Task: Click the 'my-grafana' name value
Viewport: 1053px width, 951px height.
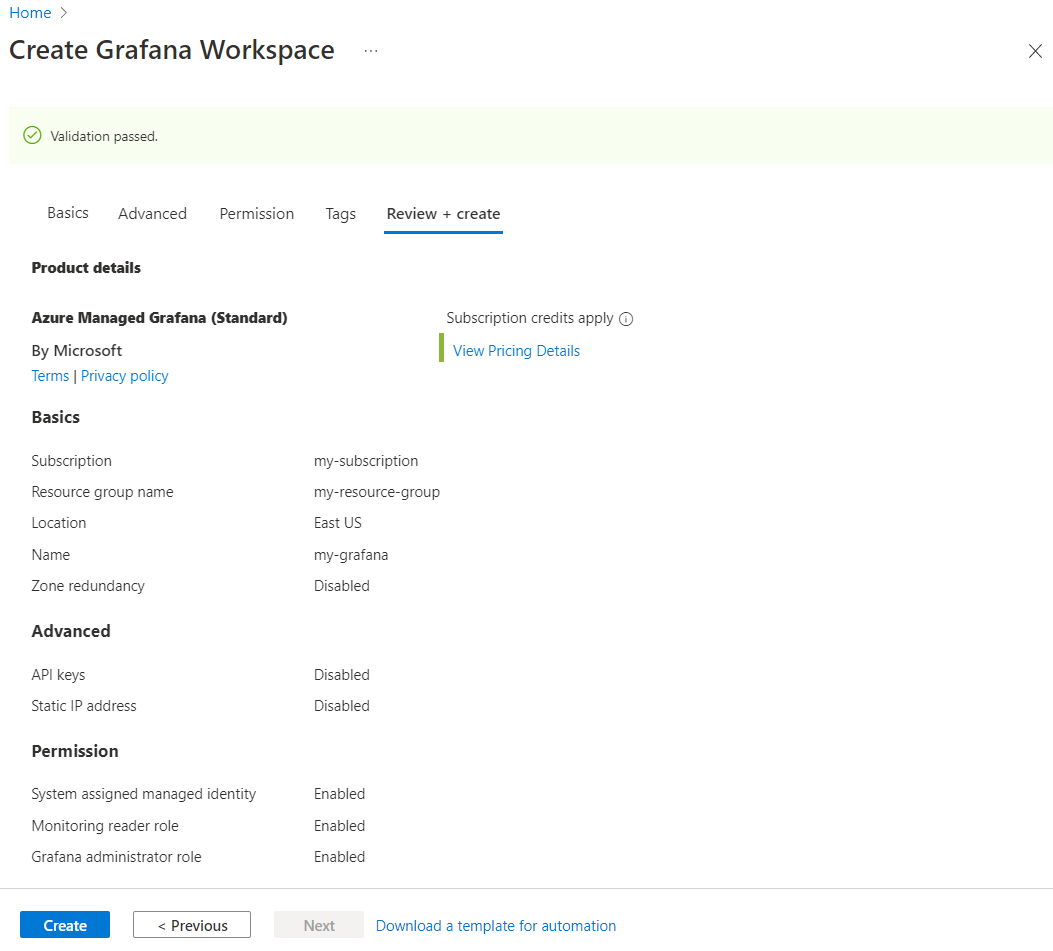Action: coord(351,555)
